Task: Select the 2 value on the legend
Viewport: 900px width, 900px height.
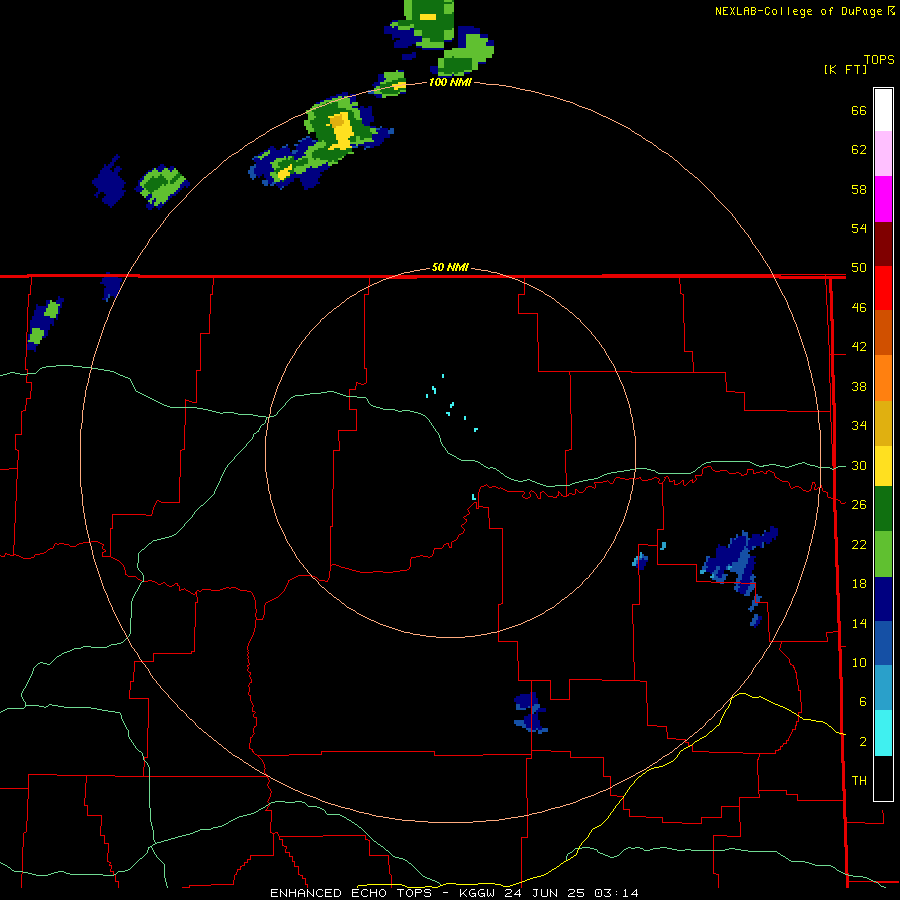Action: (x=862, y=741)
